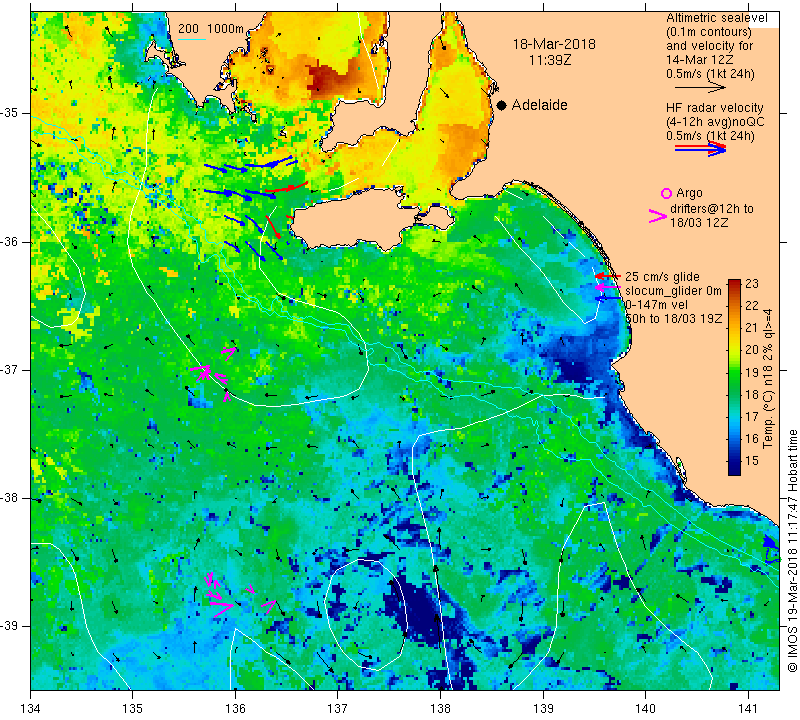Viewport: 800px width, 720px height.
Task: Pick the green colorbar section beside 19
Action: click(x=734, y=373)
